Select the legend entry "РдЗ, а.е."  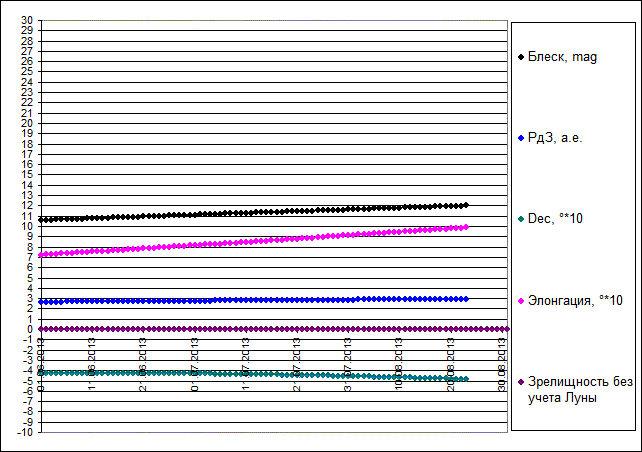pyautogui.click(x=550, y=138)
